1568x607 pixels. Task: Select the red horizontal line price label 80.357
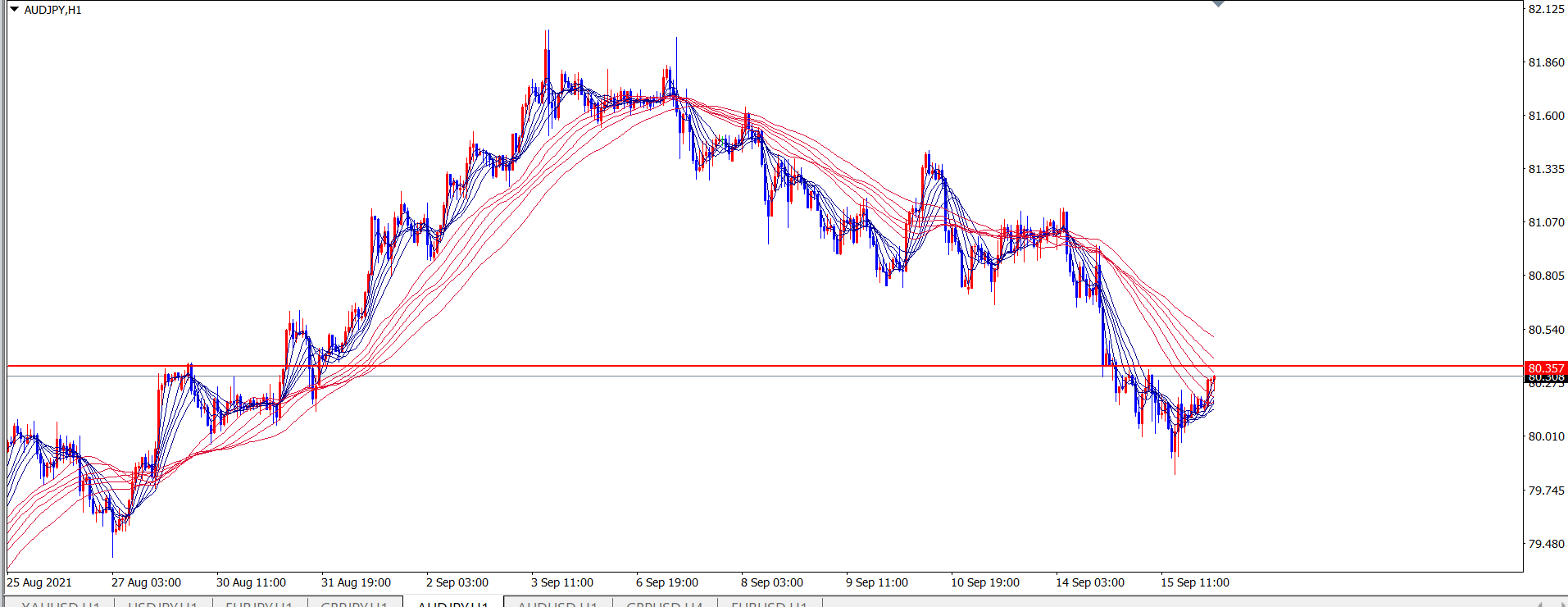[x=1546, y=368]
